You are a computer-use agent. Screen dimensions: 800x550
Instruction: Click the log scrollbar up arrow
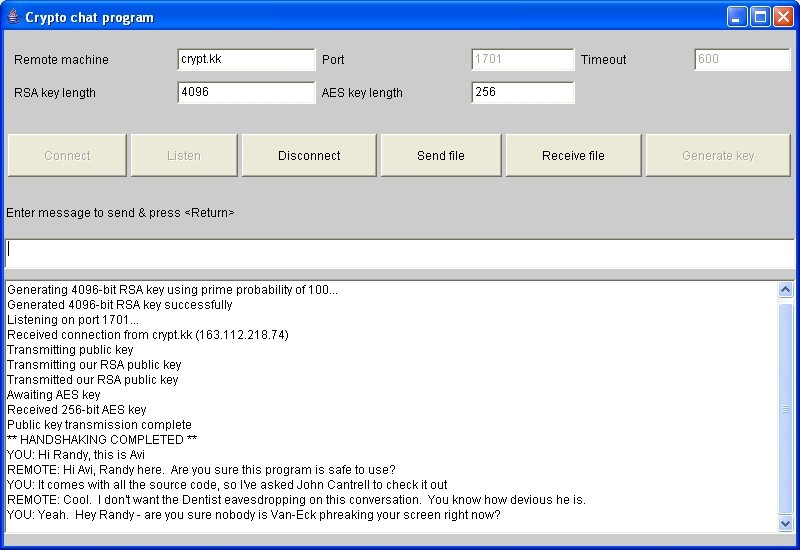[x=785, y=290]
